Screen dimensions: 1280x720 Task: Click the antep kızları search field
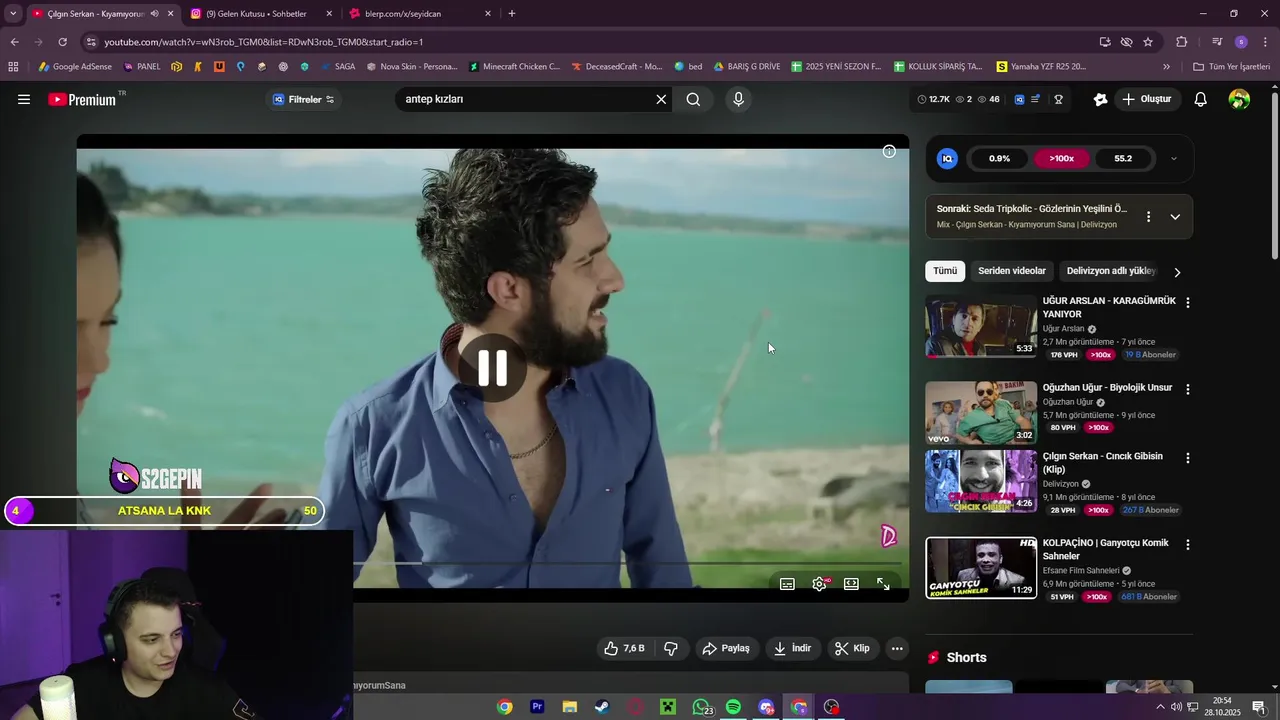[525, 99]
